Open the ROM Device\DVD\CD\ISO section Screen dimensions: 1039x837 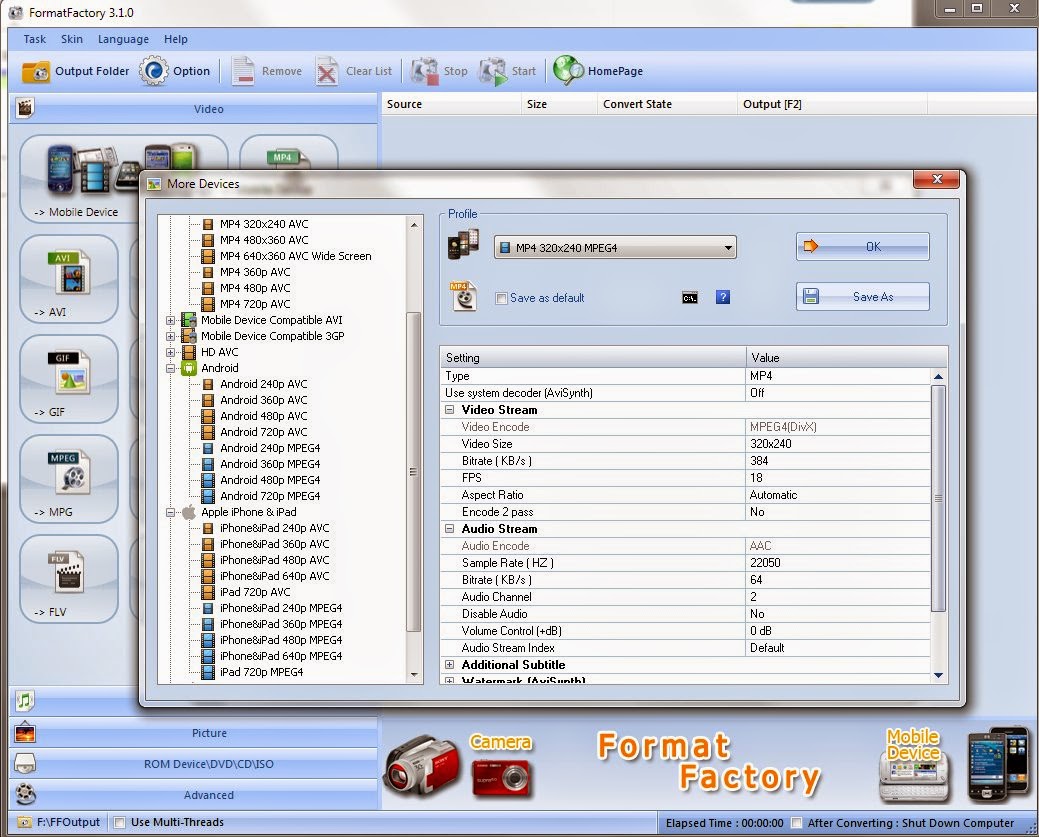tap(208, 763)
